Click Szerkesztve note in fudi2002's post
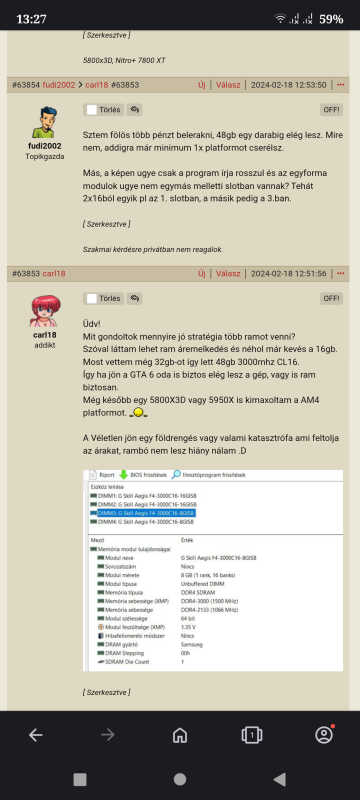This screenshot has height=800, width=360. (x=106, y=224)
